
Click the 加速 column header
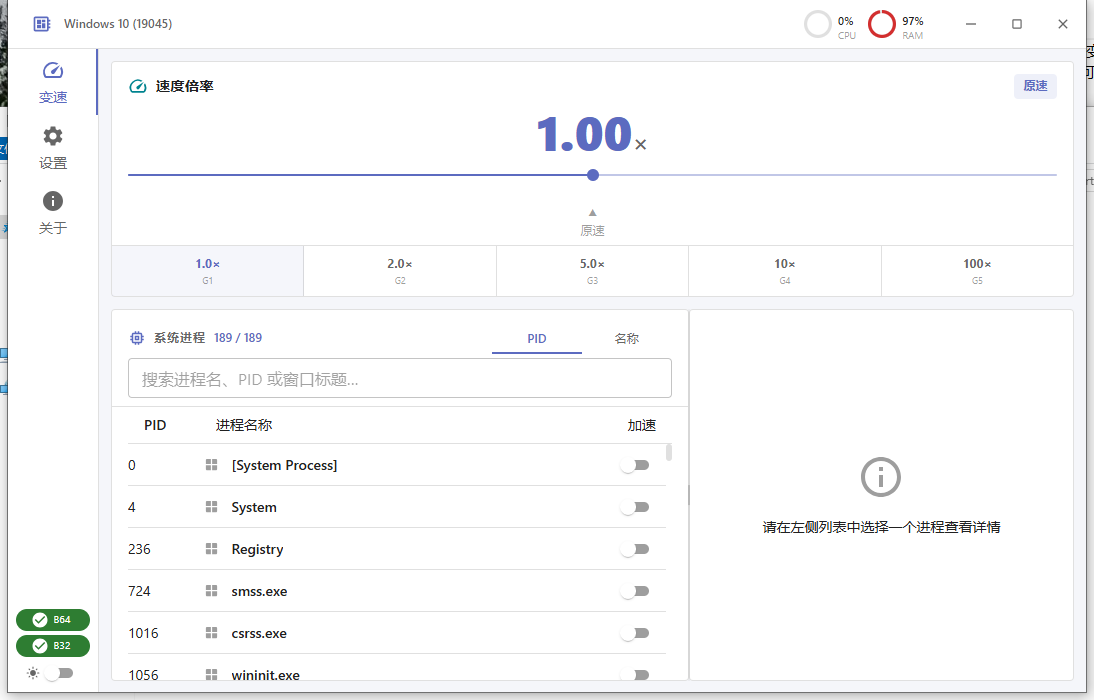pyautogui.click(x=641, y=425)
